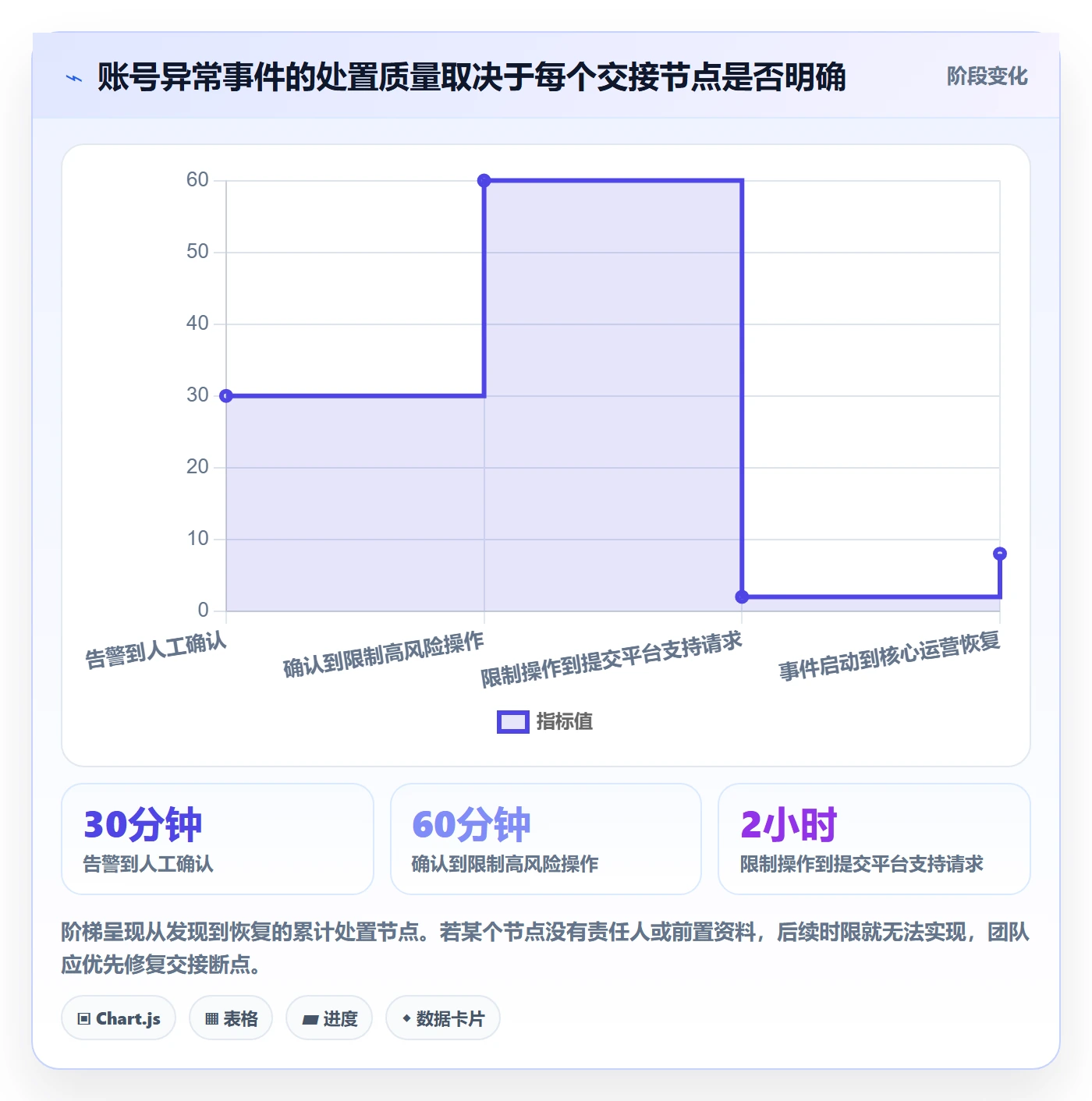Click the 进度 tag bar icon

tap(310, 1019)
